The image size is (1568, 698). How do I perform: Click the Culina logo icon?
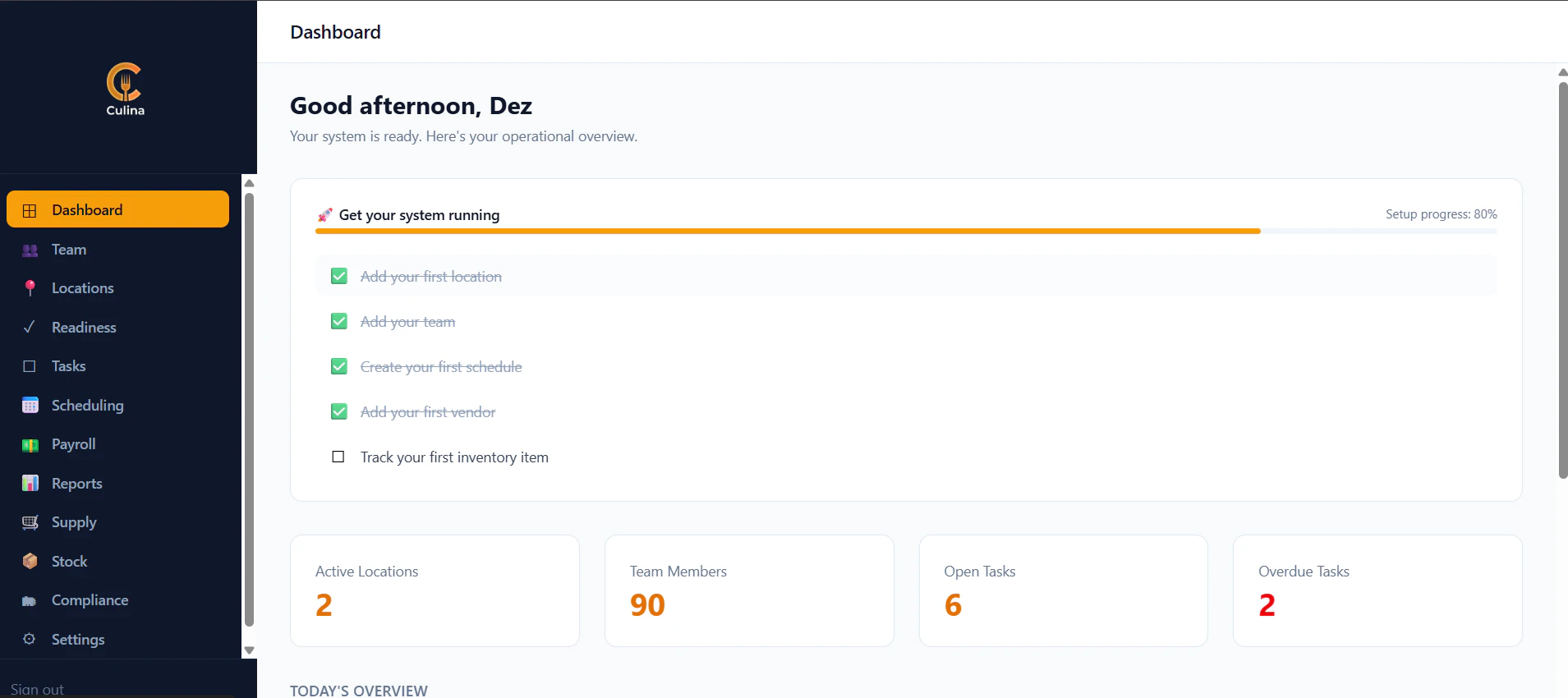click(125, 89)
